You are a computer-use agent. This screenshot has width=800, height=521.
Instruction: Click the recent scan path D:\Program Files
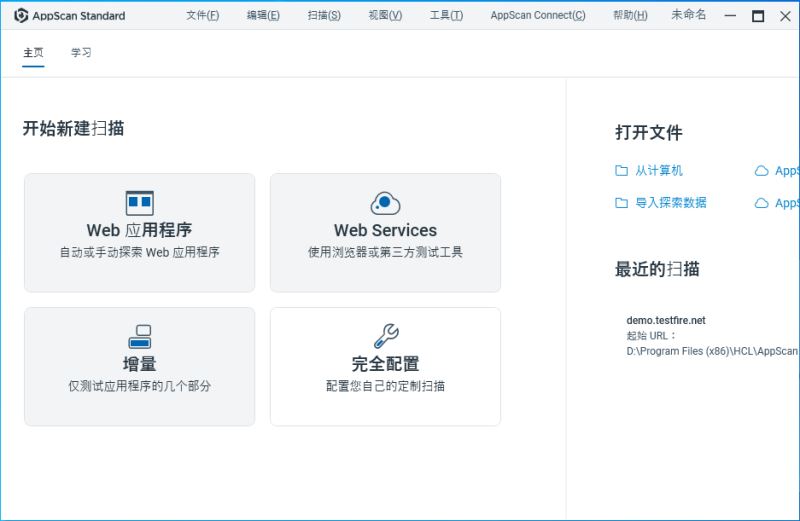coord(712,351)
